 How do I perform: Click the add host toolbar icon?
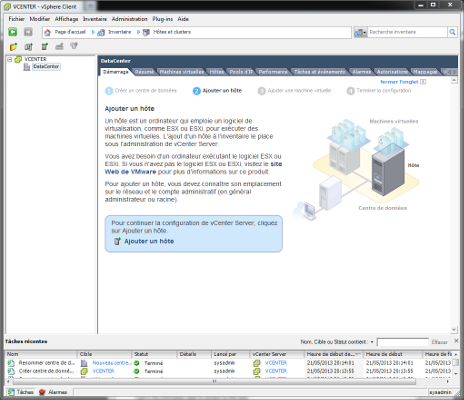44,46
